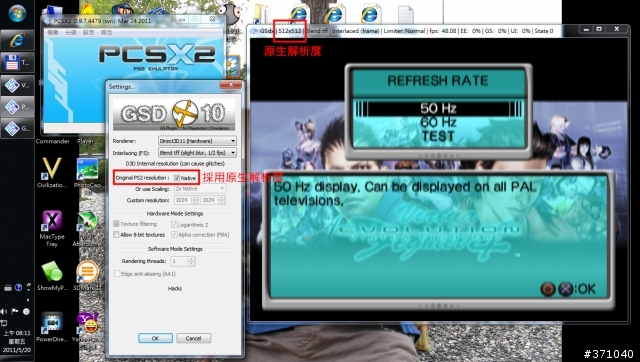Click the 'Software Mode Settings' heading
Viewport: 640px width, 362px height.
175,249
